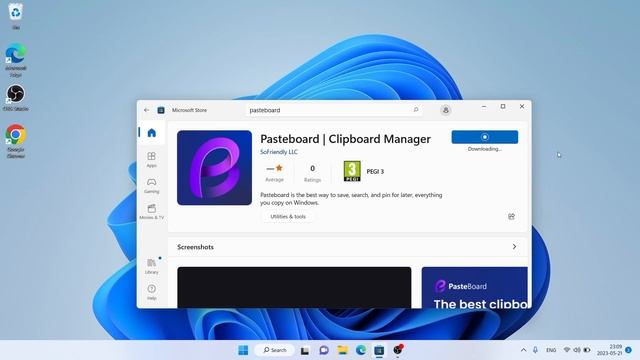Click the Screenshots heading

pos(195,247)
